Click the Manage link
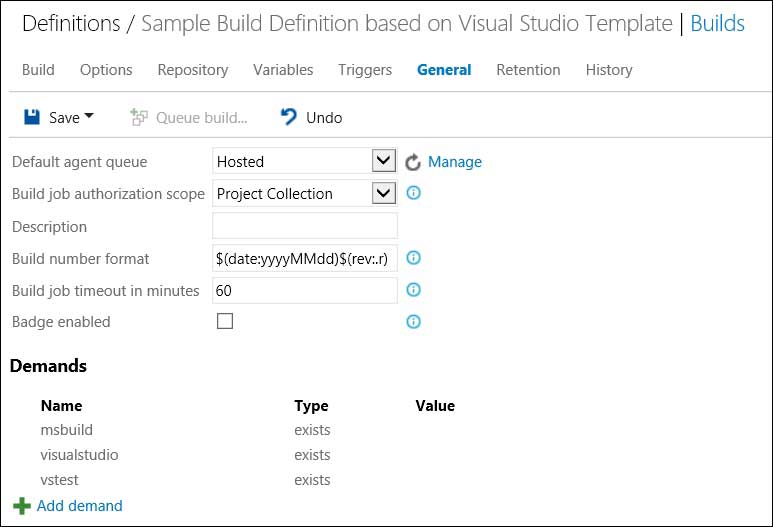The height and width of the screenshot is (527, 773). [455, 162]
